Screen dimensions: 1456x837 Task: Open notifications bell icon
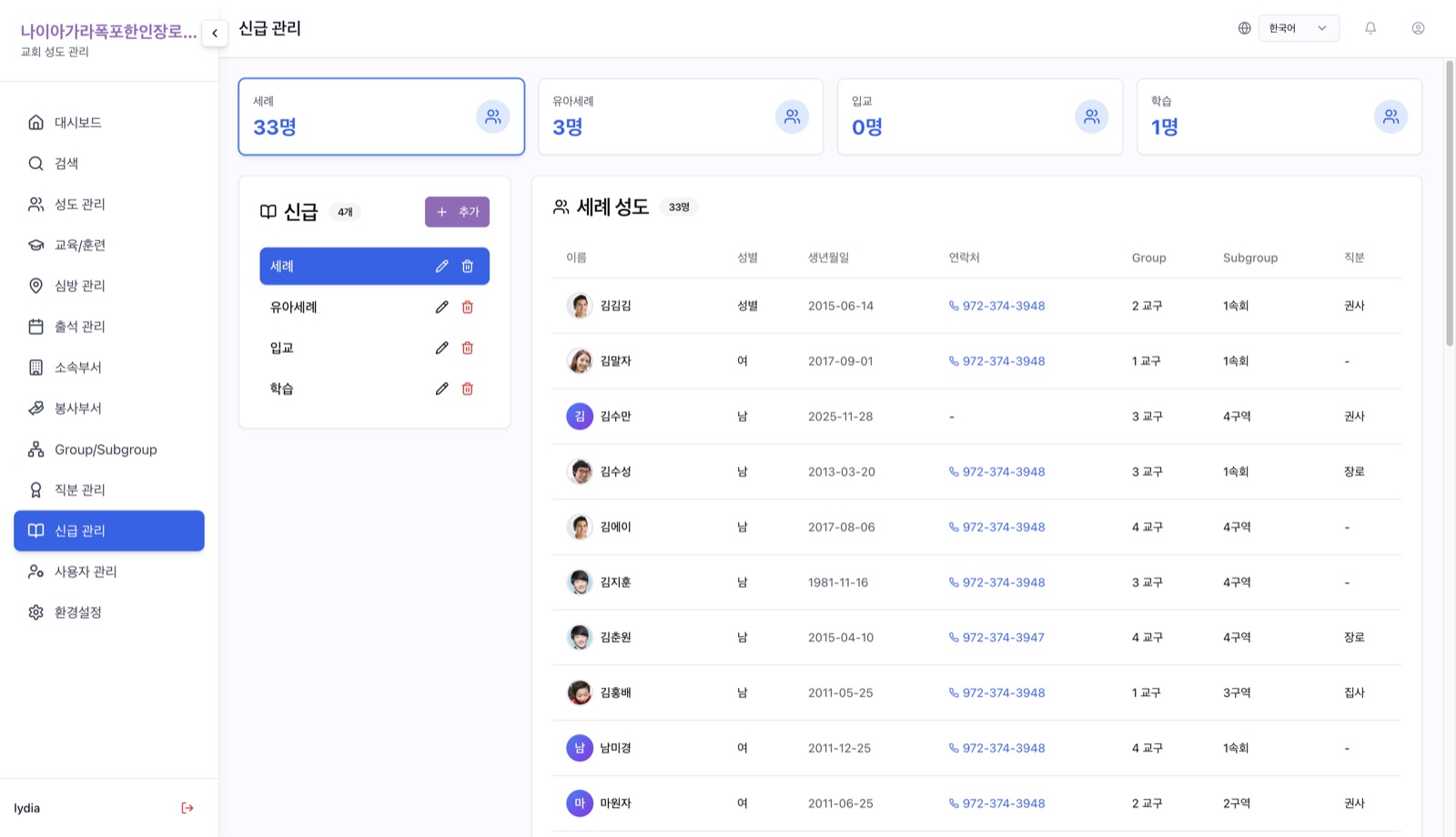1370,28
